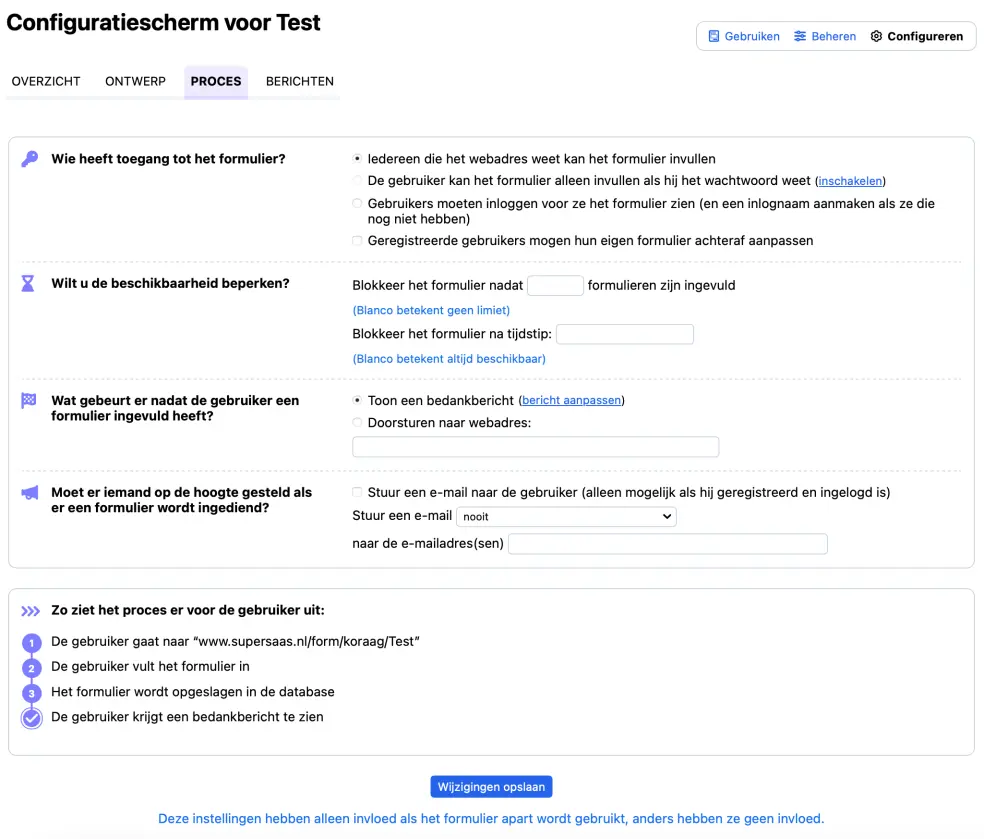Enable 'Geregistreerde gebruikers mogen' checkbox
The image size is (984, 839).
click(358, 241)
